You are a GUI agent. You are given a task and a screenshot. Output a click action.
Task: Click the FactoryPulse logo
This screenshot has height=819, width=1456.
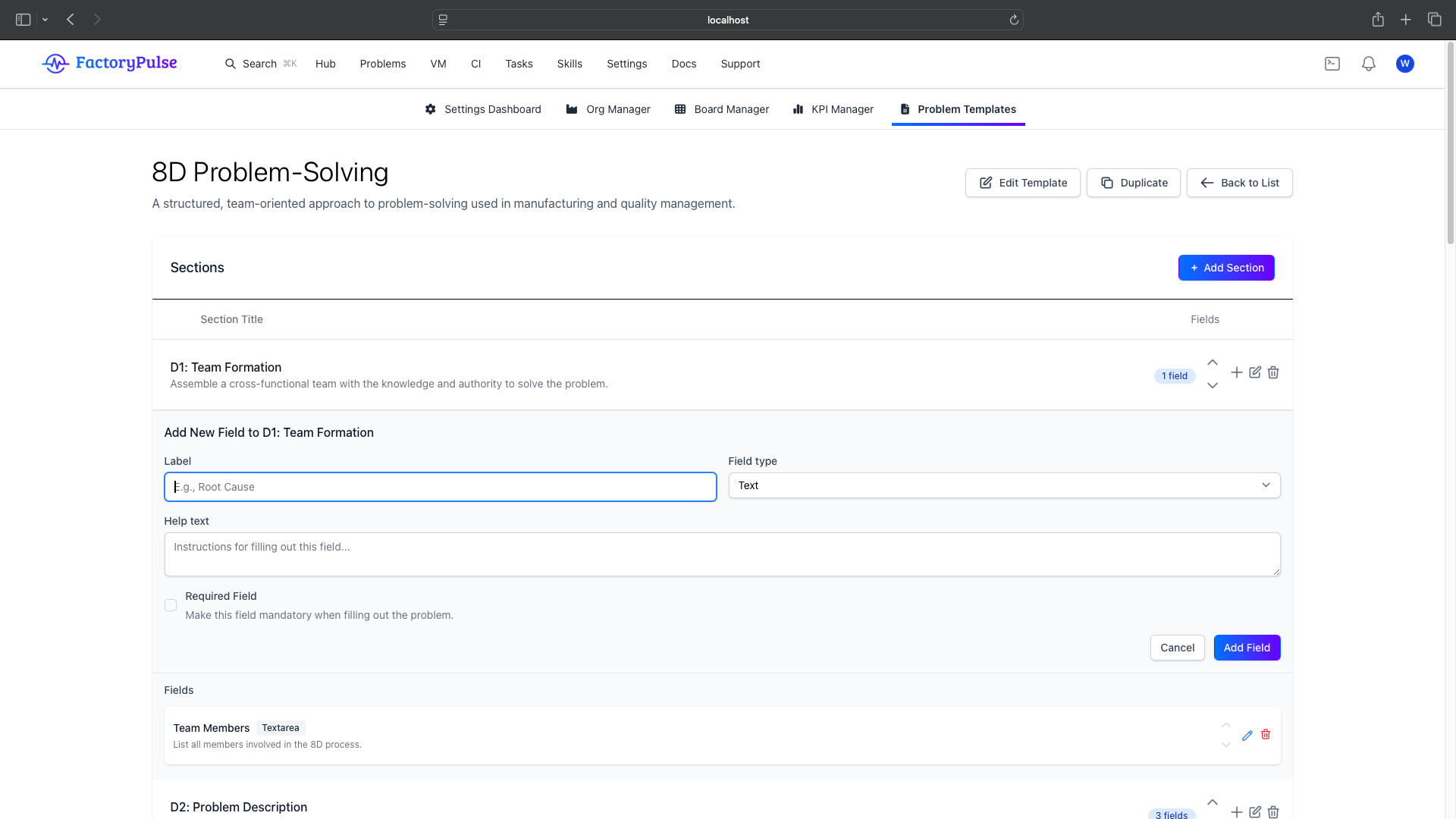[109, 63]
